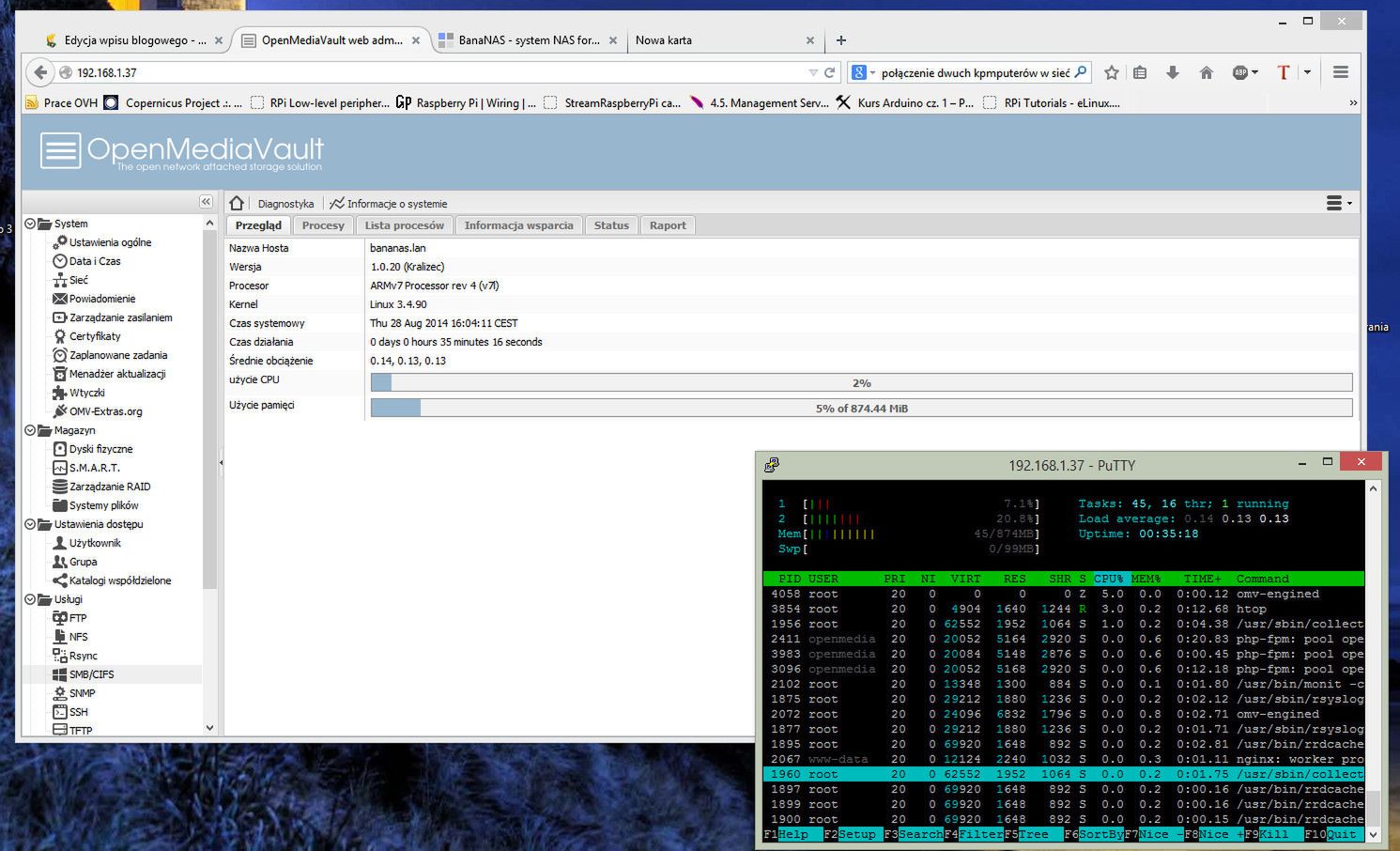Open OMV-Extras.org item
This screenshot has width=1400, height=851.
(98, 411)
